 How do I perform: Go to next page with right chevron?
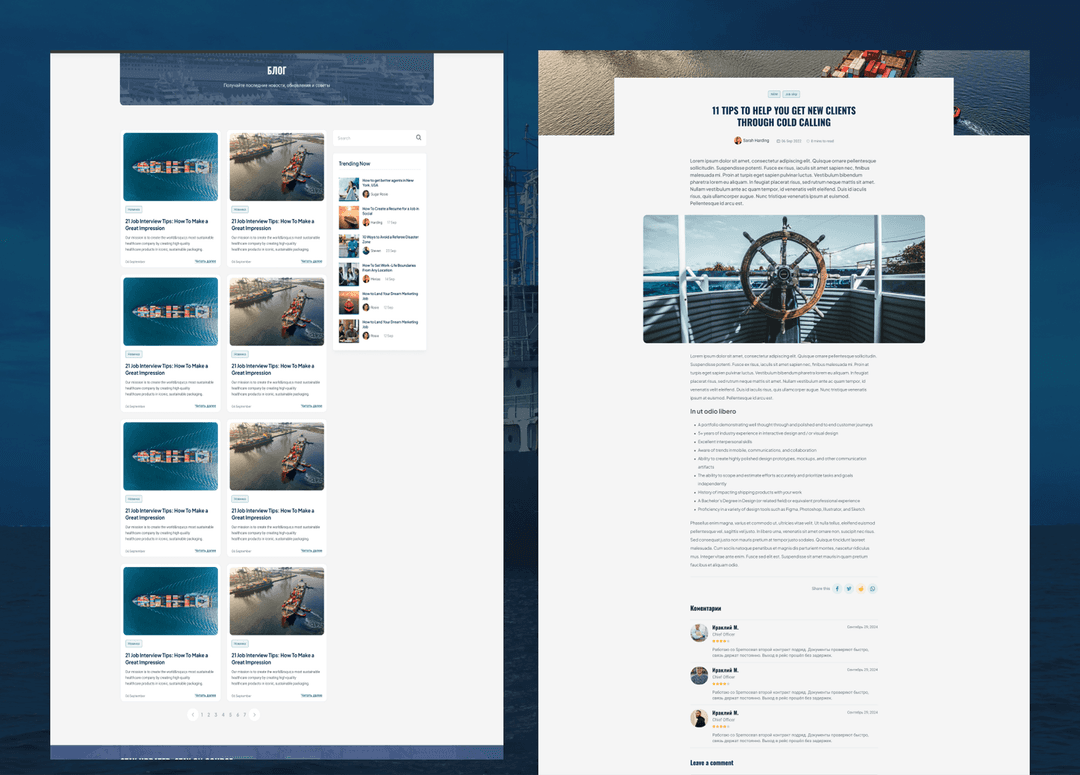pyautogui.click(x=255, y=715)
